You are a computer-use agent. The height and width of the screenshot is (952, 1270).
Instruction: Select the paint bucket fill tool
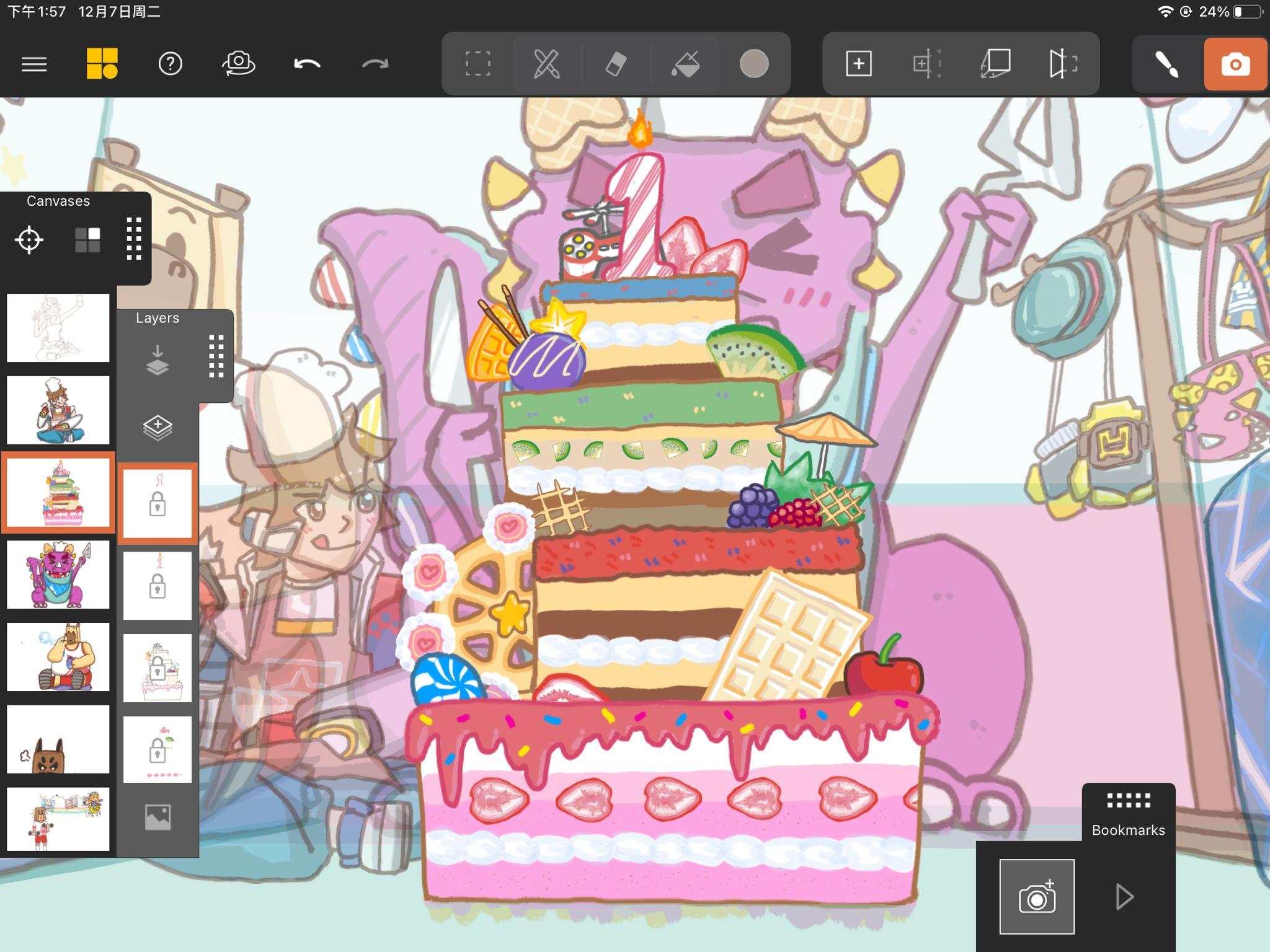click(685, 64)
